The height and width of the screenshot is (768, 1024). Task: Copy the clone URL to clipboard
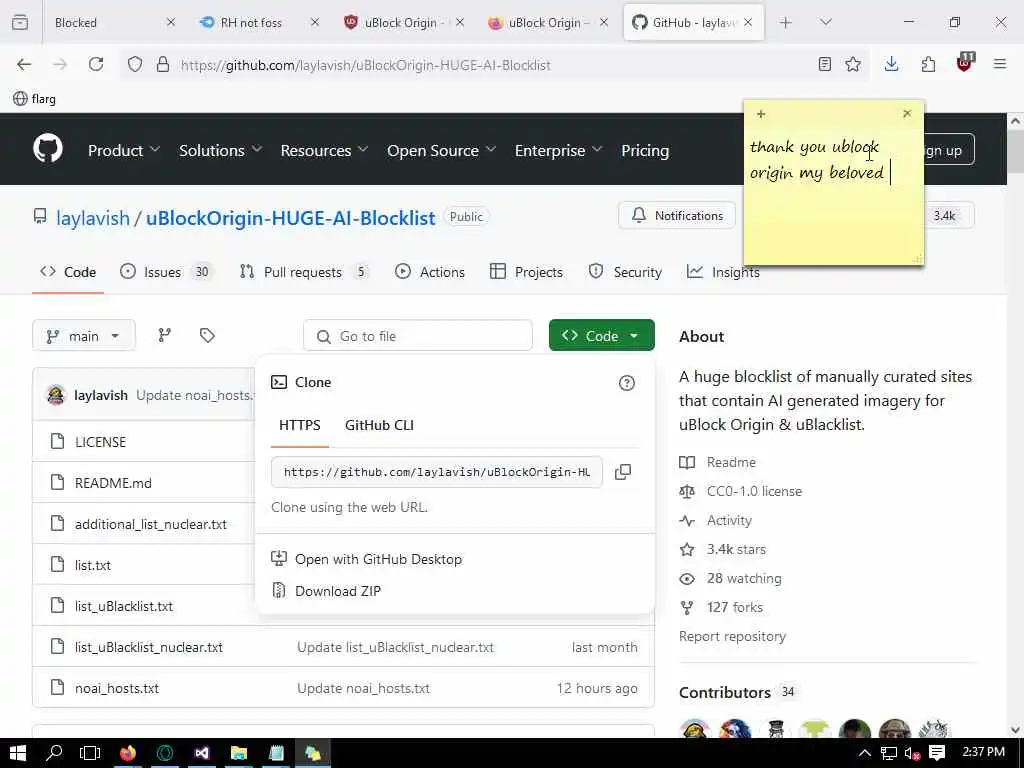[623, 472]
